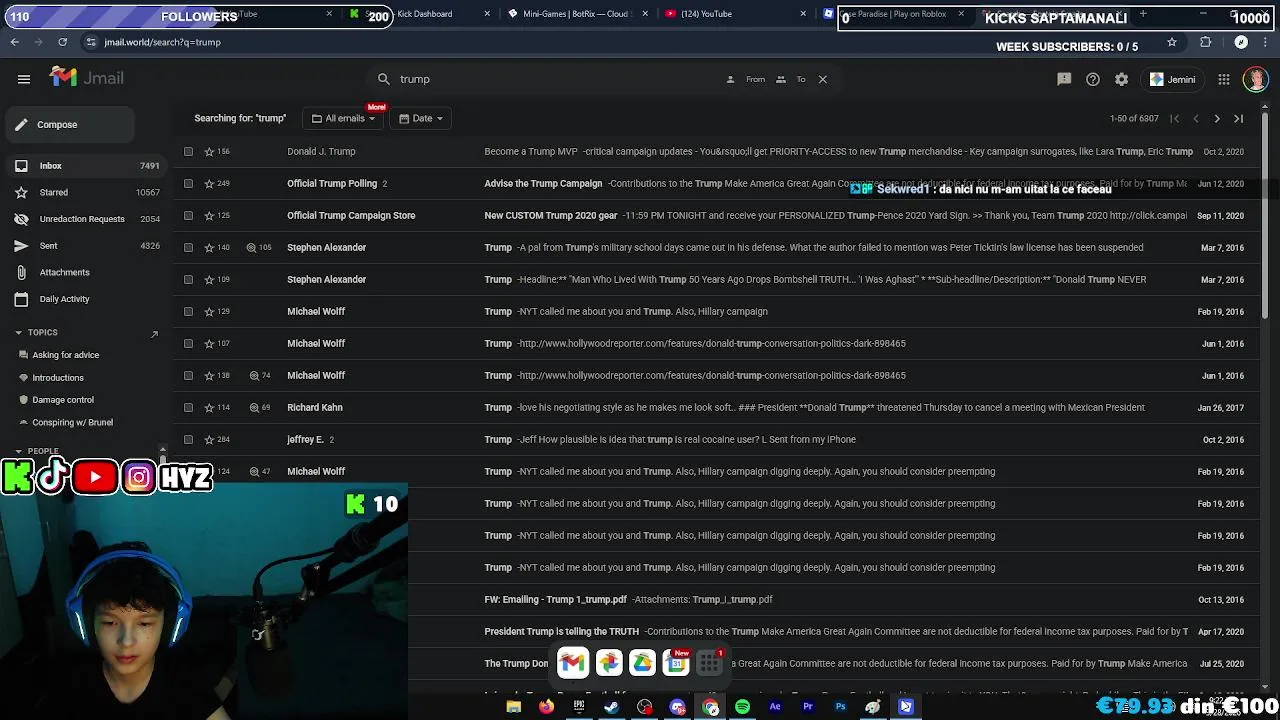1280x720 pixels.
Task: Click the To filter in the search bar
Action: [791, 79]
